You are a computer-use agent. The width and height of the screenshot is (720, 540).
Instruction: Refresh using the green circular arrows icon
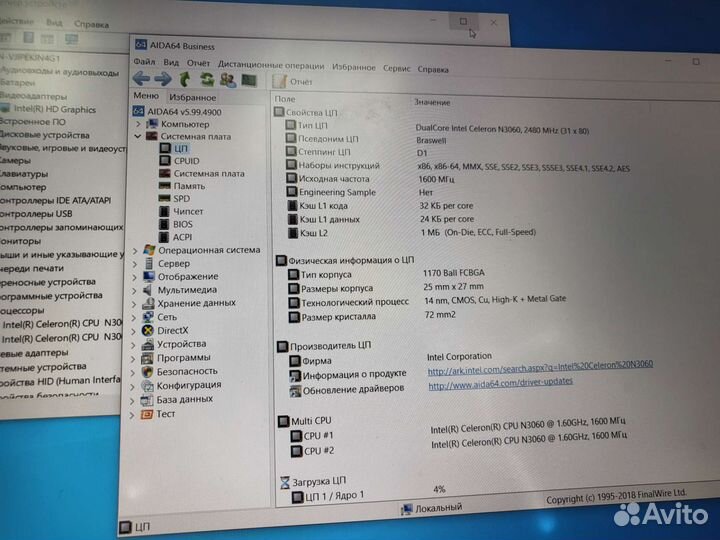click(207, 80)
